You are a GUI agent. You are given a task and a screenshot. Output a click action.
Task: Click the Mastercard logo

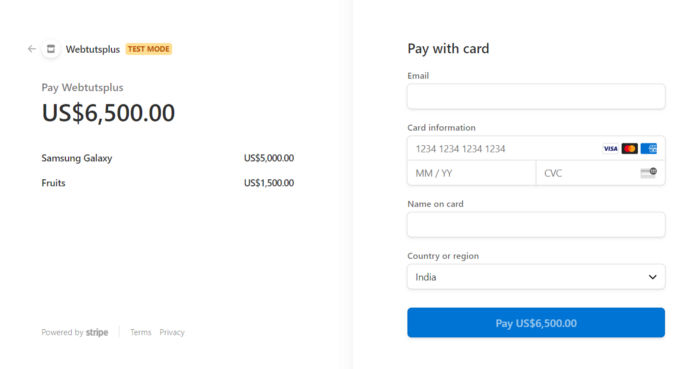[x=629, y=149]
